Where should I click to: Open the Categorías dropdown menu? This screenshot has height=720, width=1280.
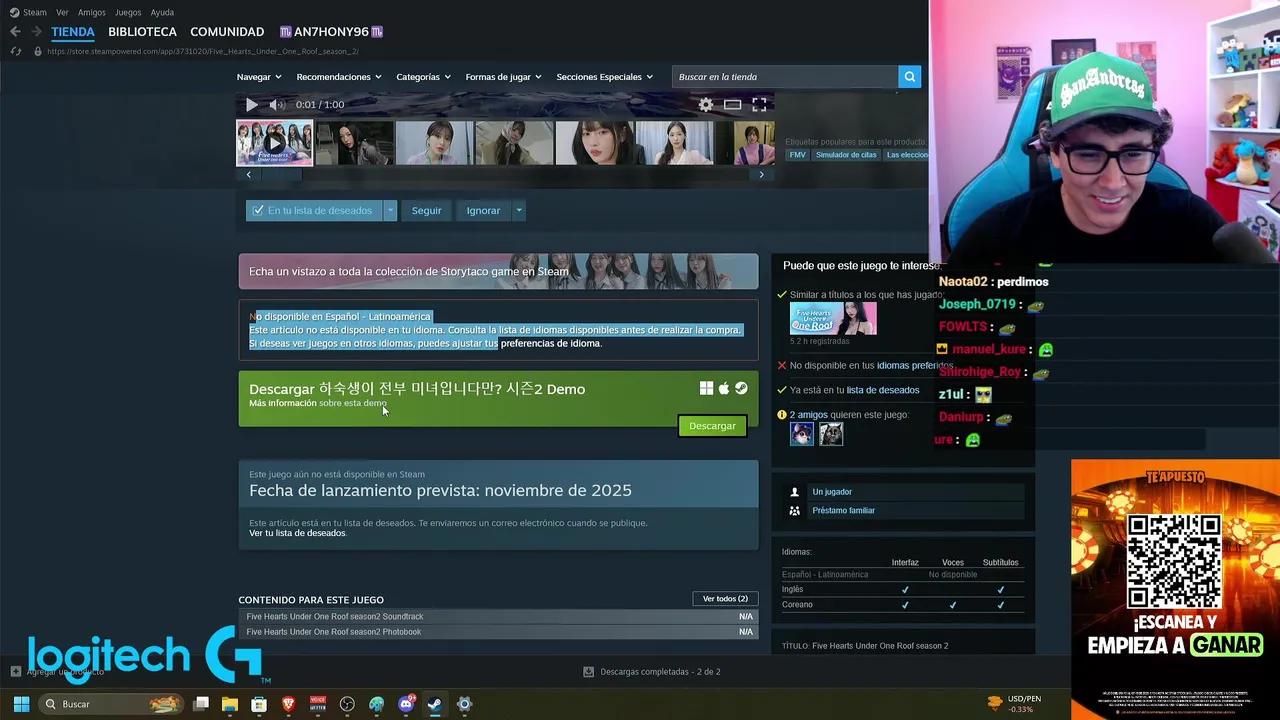(x=423, y=77)
